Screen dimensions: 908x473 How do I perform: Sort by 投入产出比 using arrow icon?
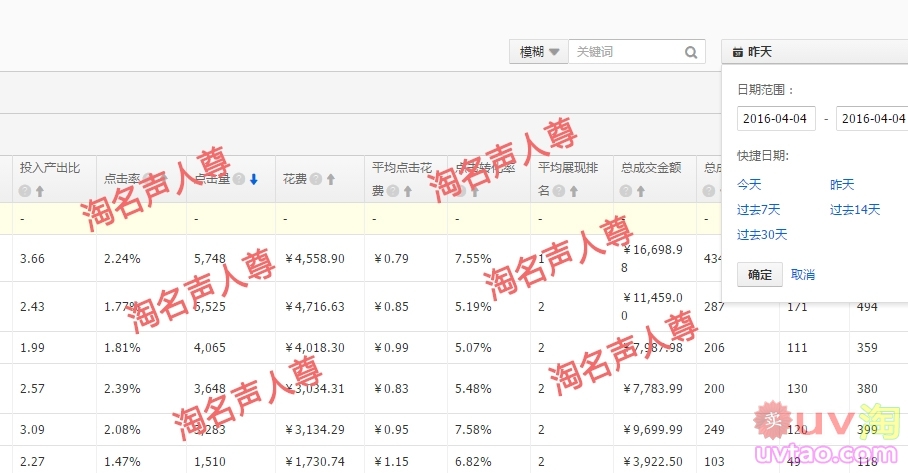coord(40,192)
